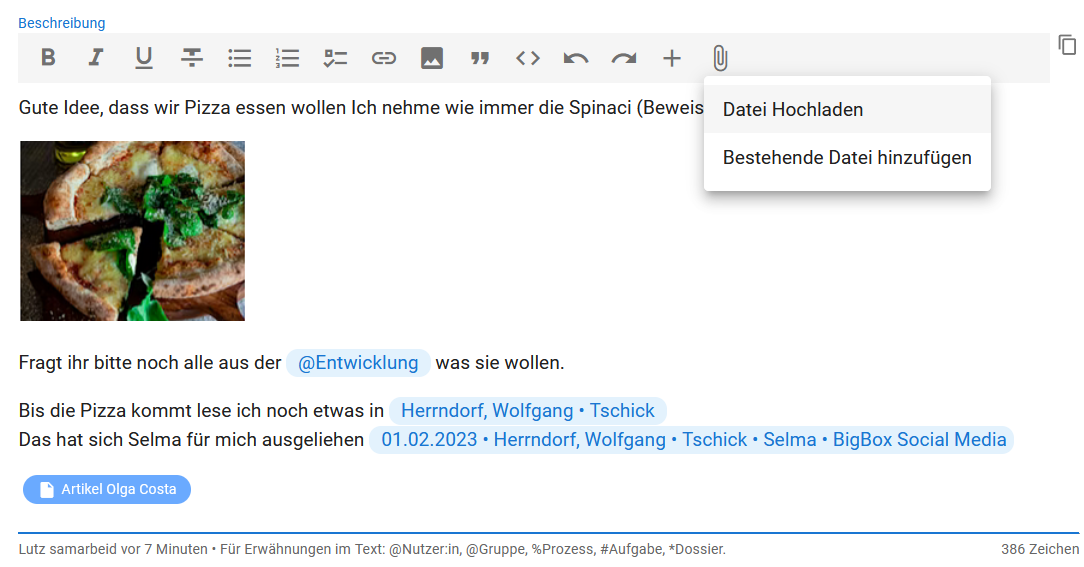Apply strikethrough formatting
This screenshot has height=567, width=1084.
(x=192, y=58)
